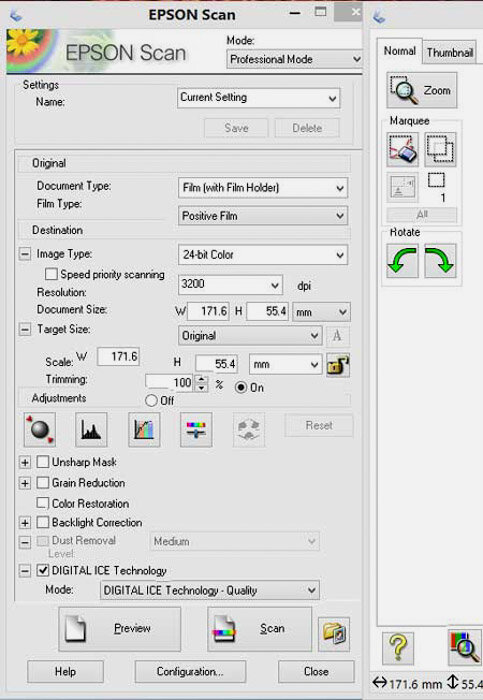Click the scanner icon on the Scan button
The width and height of the screenshot is (483, 700).
(224, 629)
